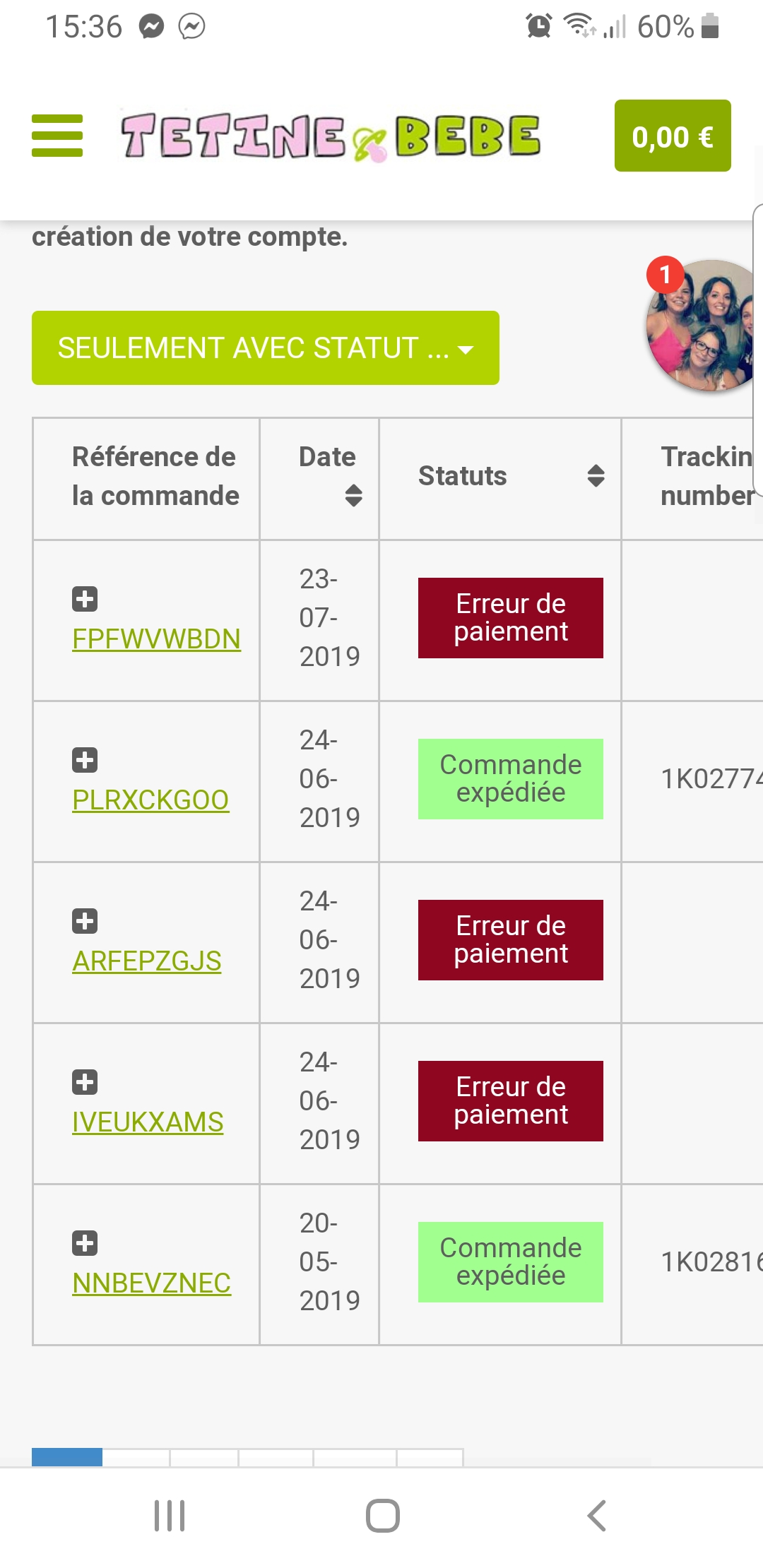Expand row plus icon above ARFEPZGJS
Screen dimensions: 763x1568
85,921
